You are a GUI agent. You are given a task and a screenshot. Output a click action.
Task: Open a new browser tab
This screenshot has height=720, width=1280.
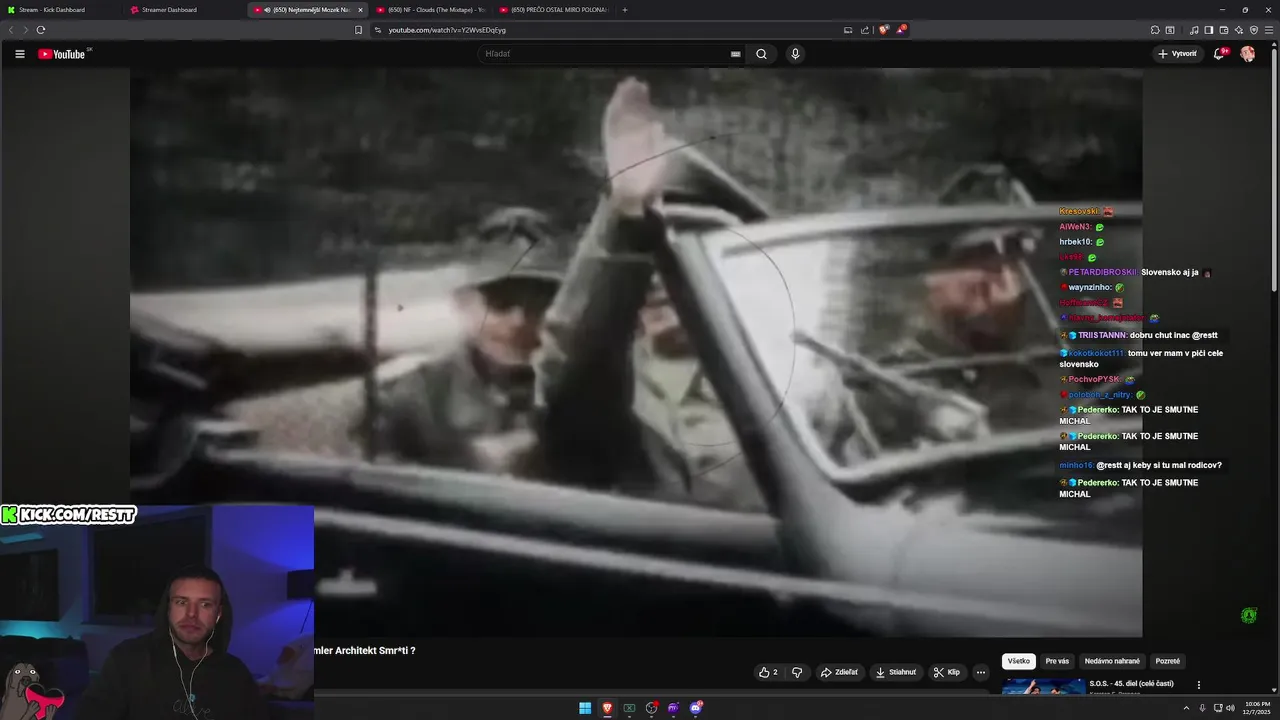click(625, 10)
